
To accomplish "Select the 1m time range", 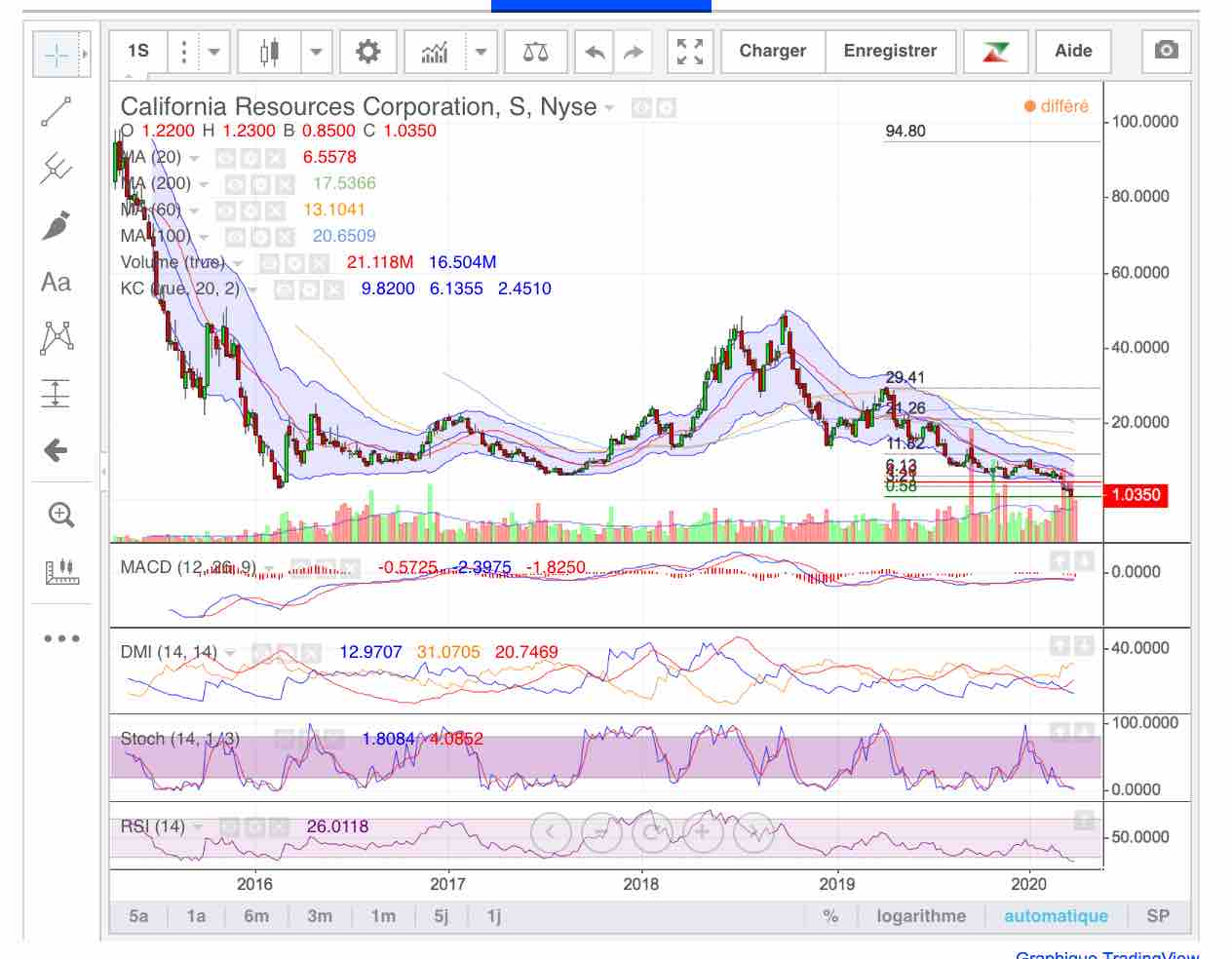I will click(x=383, y=916).
